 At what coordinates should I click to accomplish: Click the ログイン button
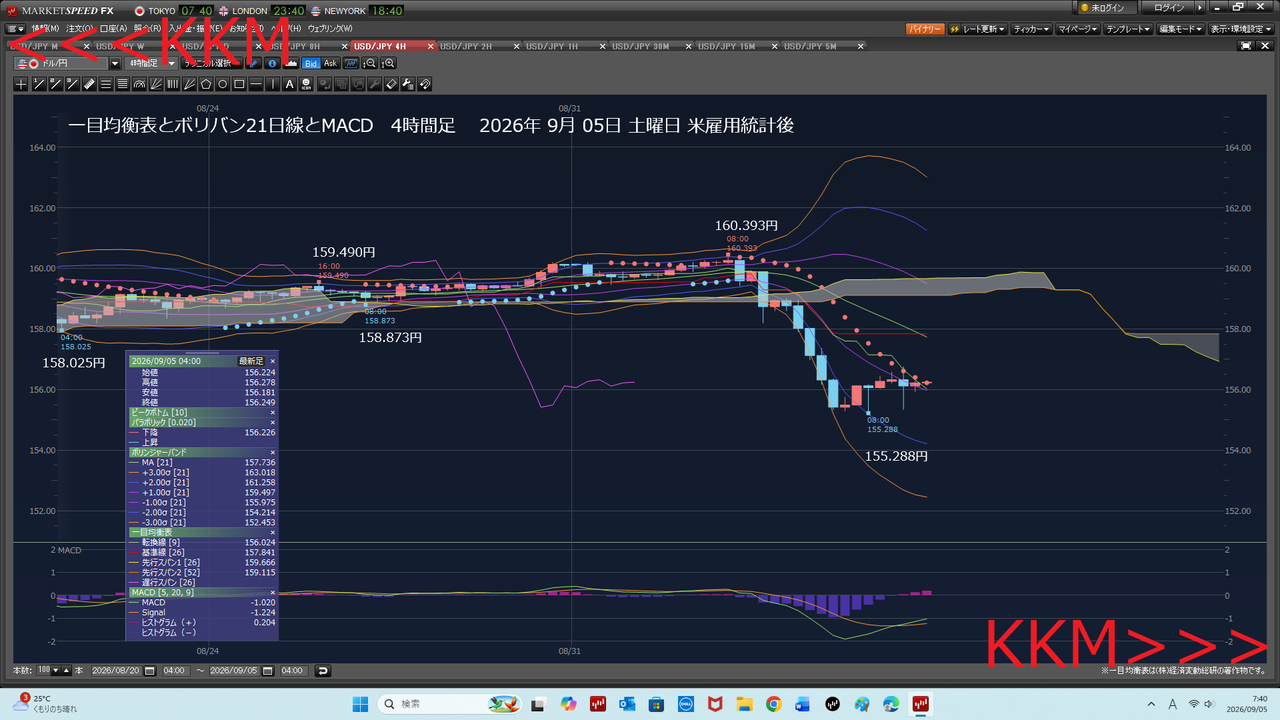coord(1168,8)
